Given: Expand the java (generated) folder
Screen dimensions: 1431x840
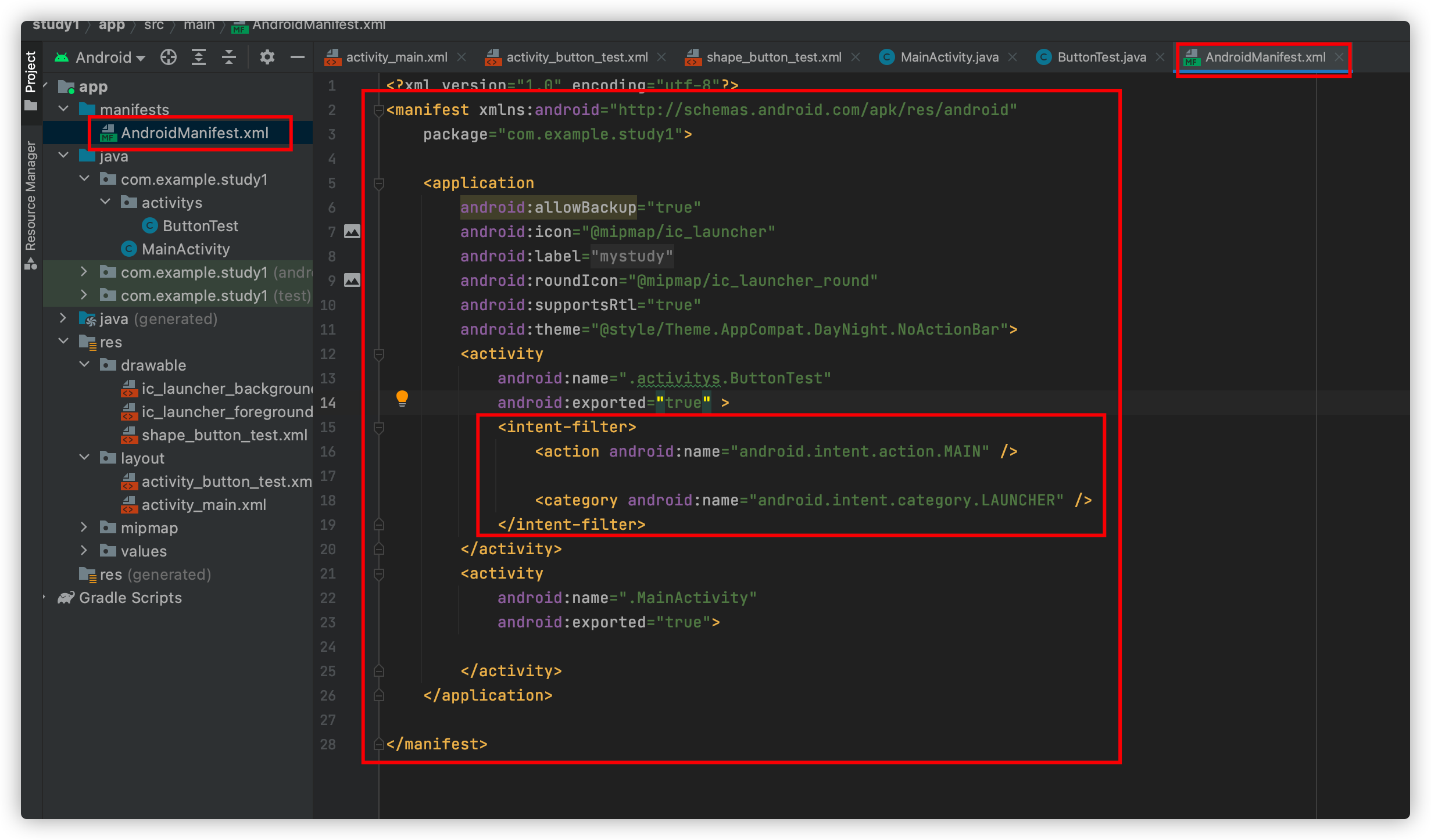Looking at the screenshot, I should coord(64,318).
